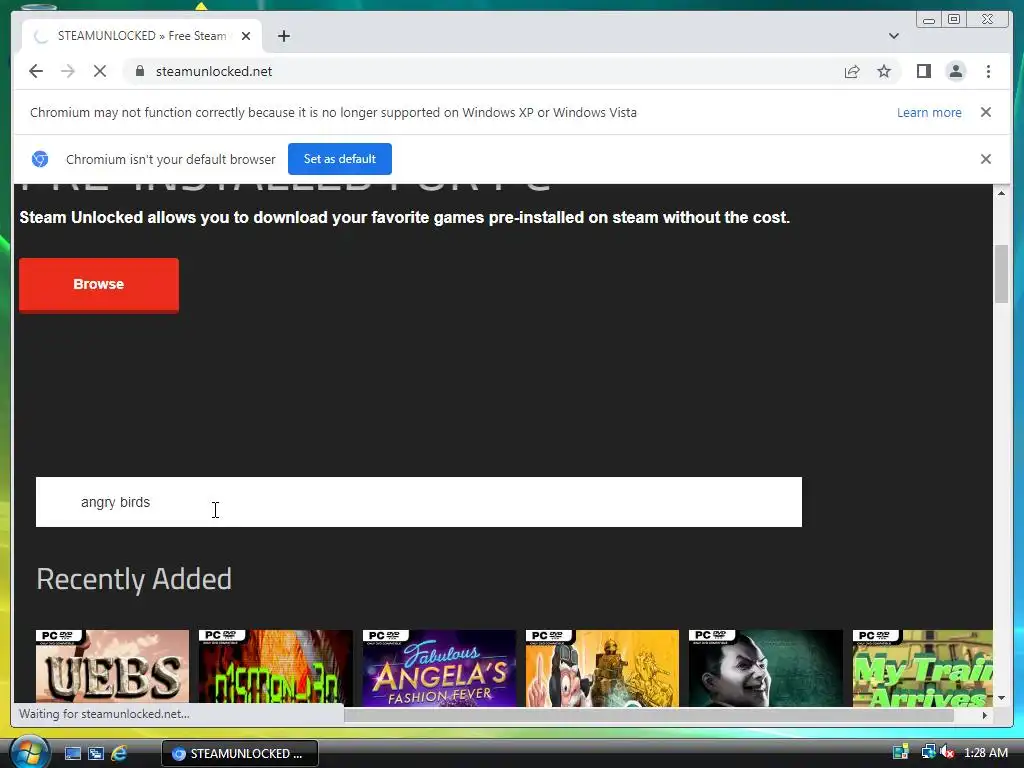Stop loading the page
This screenshot has height=768, width=1024.
[100, 71]
